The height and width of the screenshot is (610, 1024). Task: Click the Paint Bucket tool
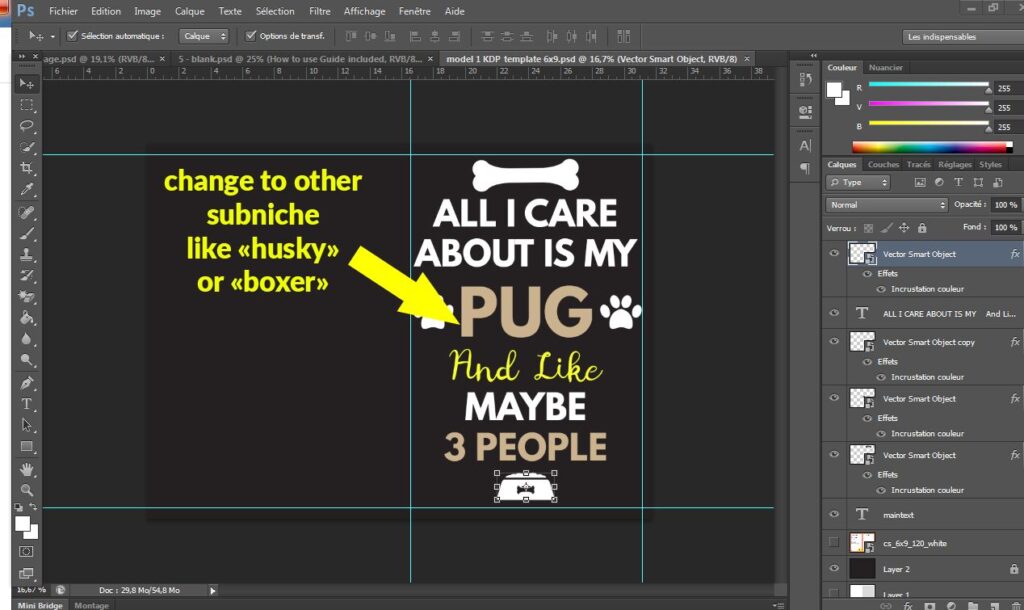pyautogui.click(x=27, y=319)
